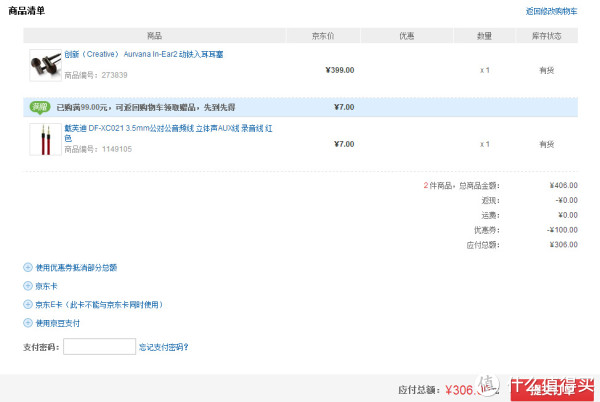Expand the 京东E卡 plus icon
The image size is (600, 402).
coord(28,304)
